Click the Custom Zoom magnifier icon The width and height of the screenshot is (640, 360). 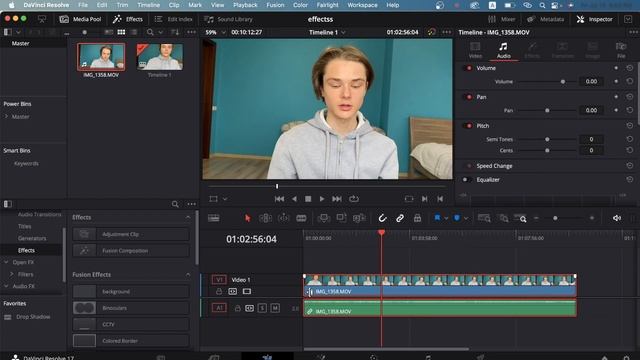[x=521, y=218]
